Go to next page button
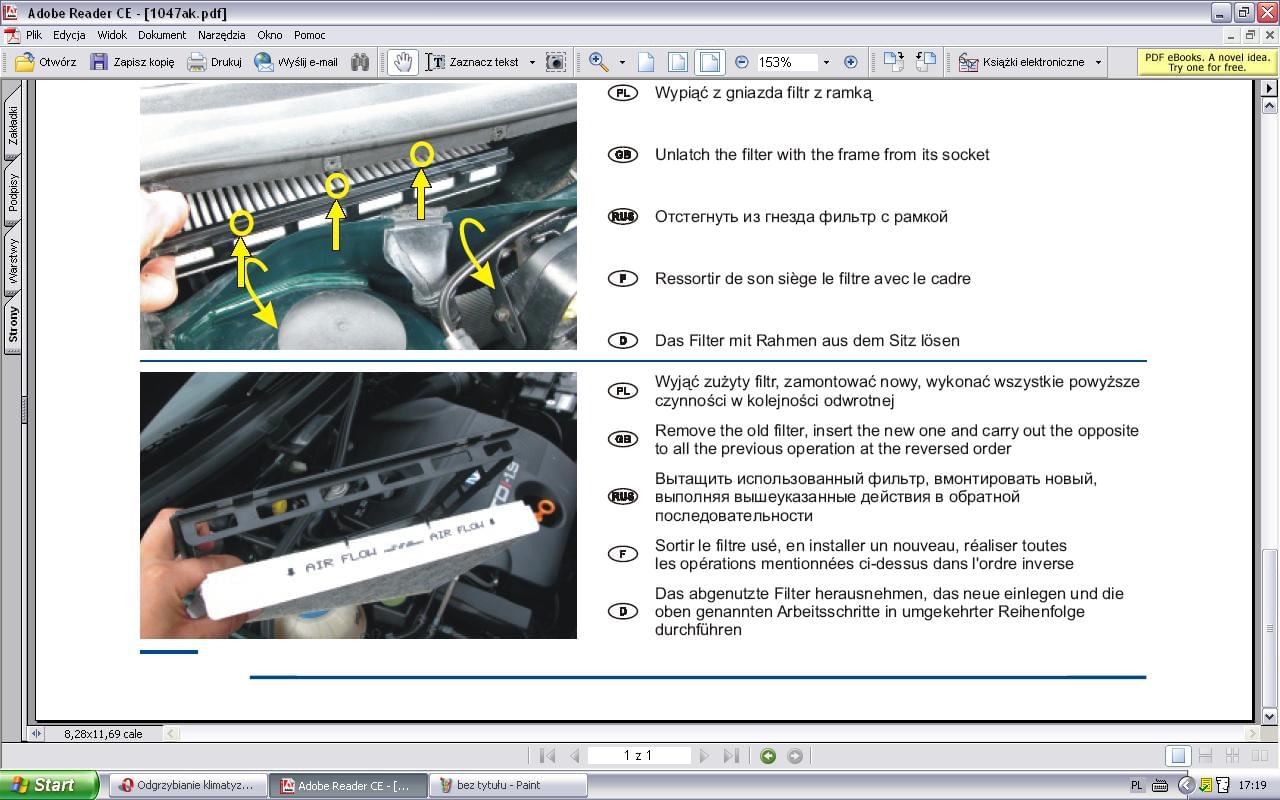Viewport: 1280px width, 800px height. click(x=704, y=756)
